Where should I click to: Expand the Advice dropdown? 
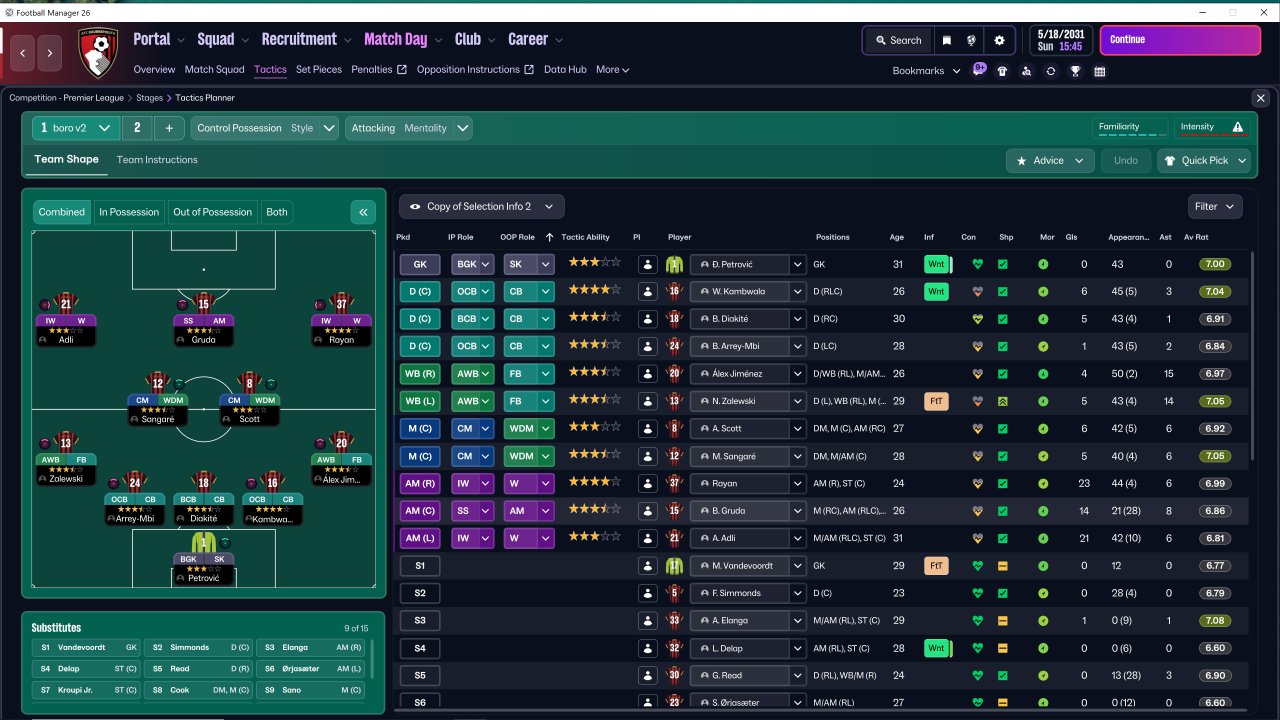point(1050,161)
